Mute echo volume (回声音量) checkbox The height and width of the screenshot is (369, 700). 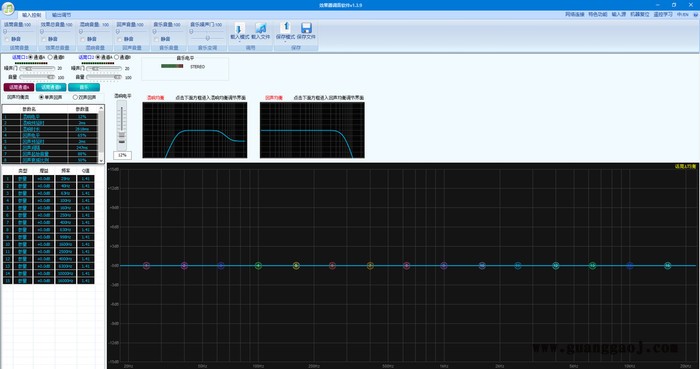[x=120, y=39]
